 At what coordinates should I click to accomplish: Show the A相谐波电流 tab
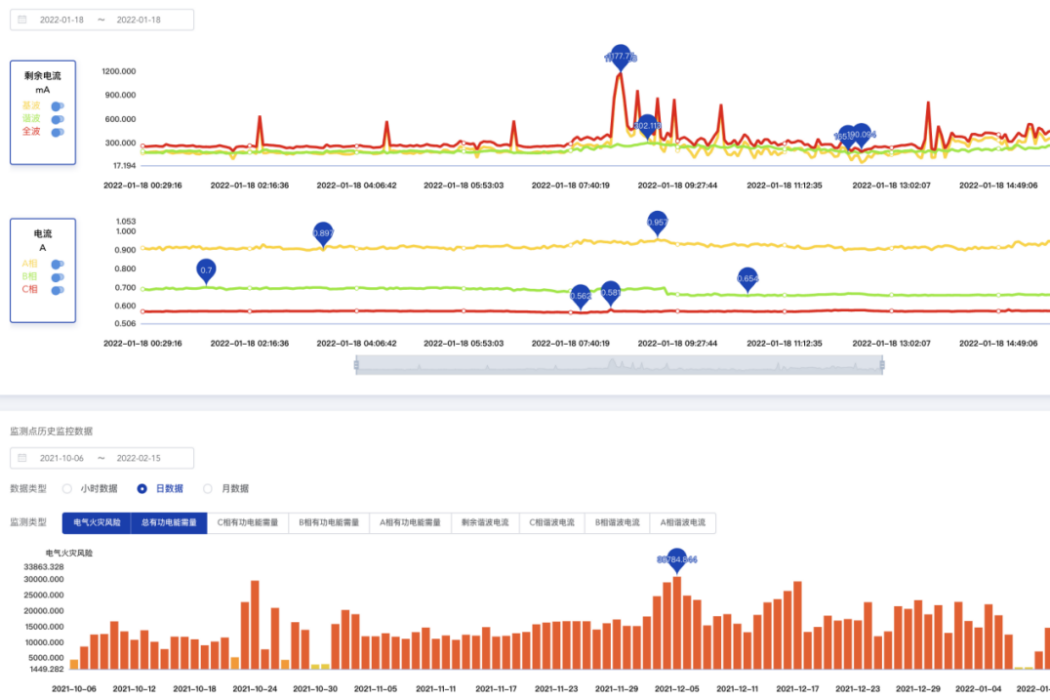click(682, 522)
